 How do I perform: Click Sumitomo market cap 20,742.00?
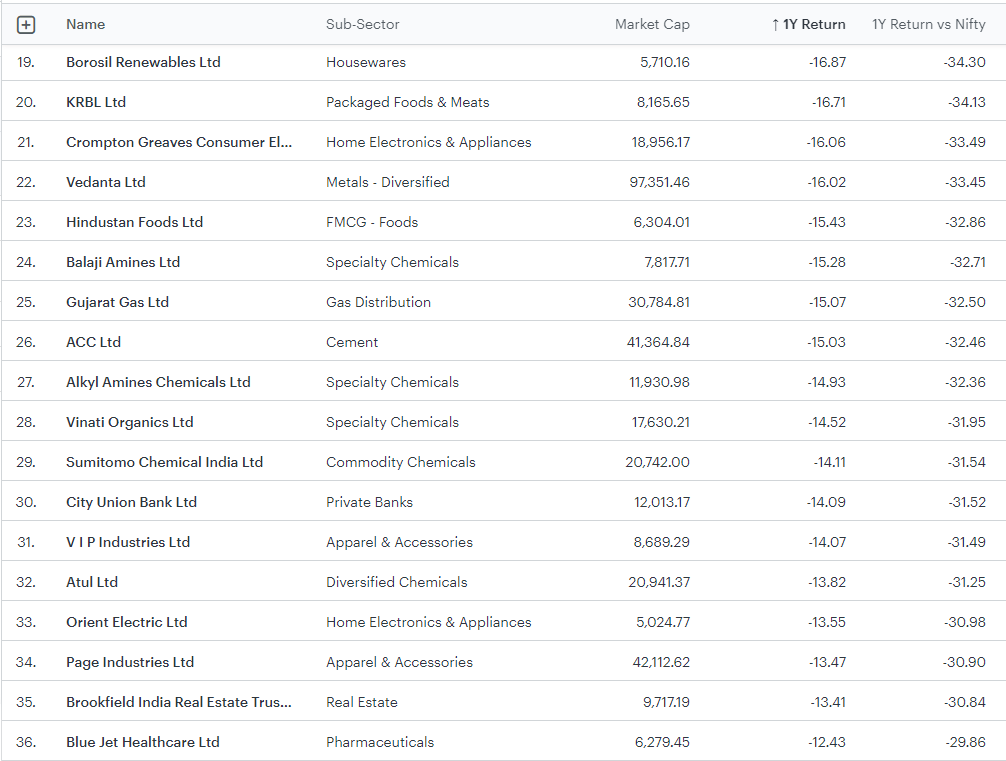pyautogui.click(x=658, y=462)
